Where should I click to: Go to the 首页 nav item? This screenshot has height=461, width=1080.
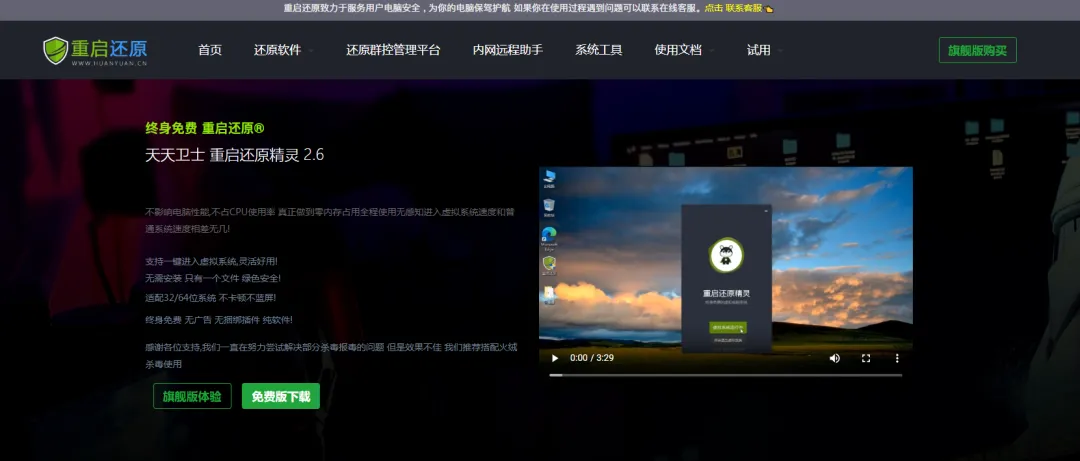(x=210, y=50)
